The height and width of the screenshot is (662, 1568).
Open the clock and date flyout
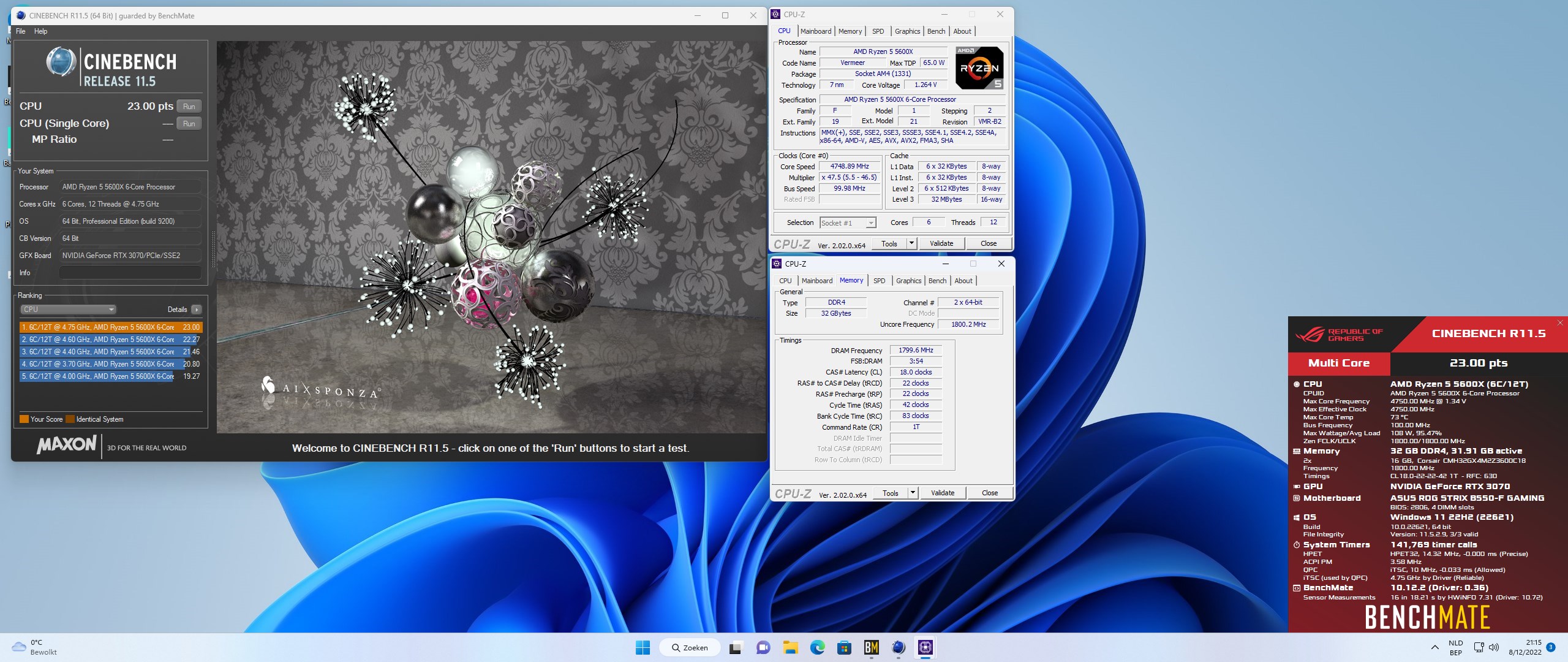click(1525, 647)
